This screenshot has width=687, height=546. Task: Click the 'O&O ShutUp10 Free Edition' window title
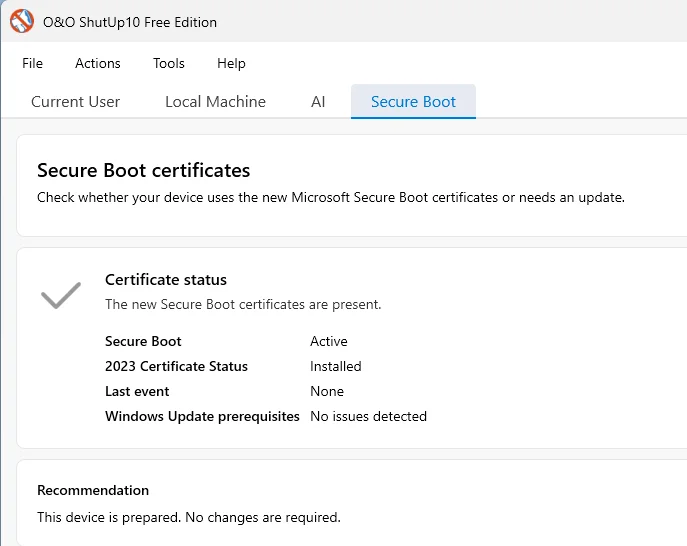(x=130, y=22)
